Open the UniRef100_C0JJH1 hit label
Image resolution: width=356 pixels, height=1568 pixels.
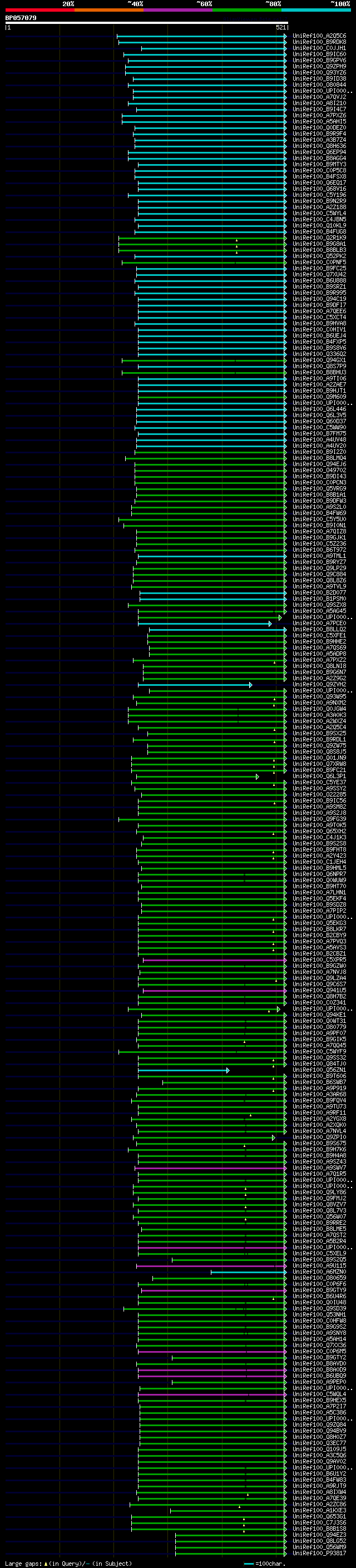[x=319, y=48]
